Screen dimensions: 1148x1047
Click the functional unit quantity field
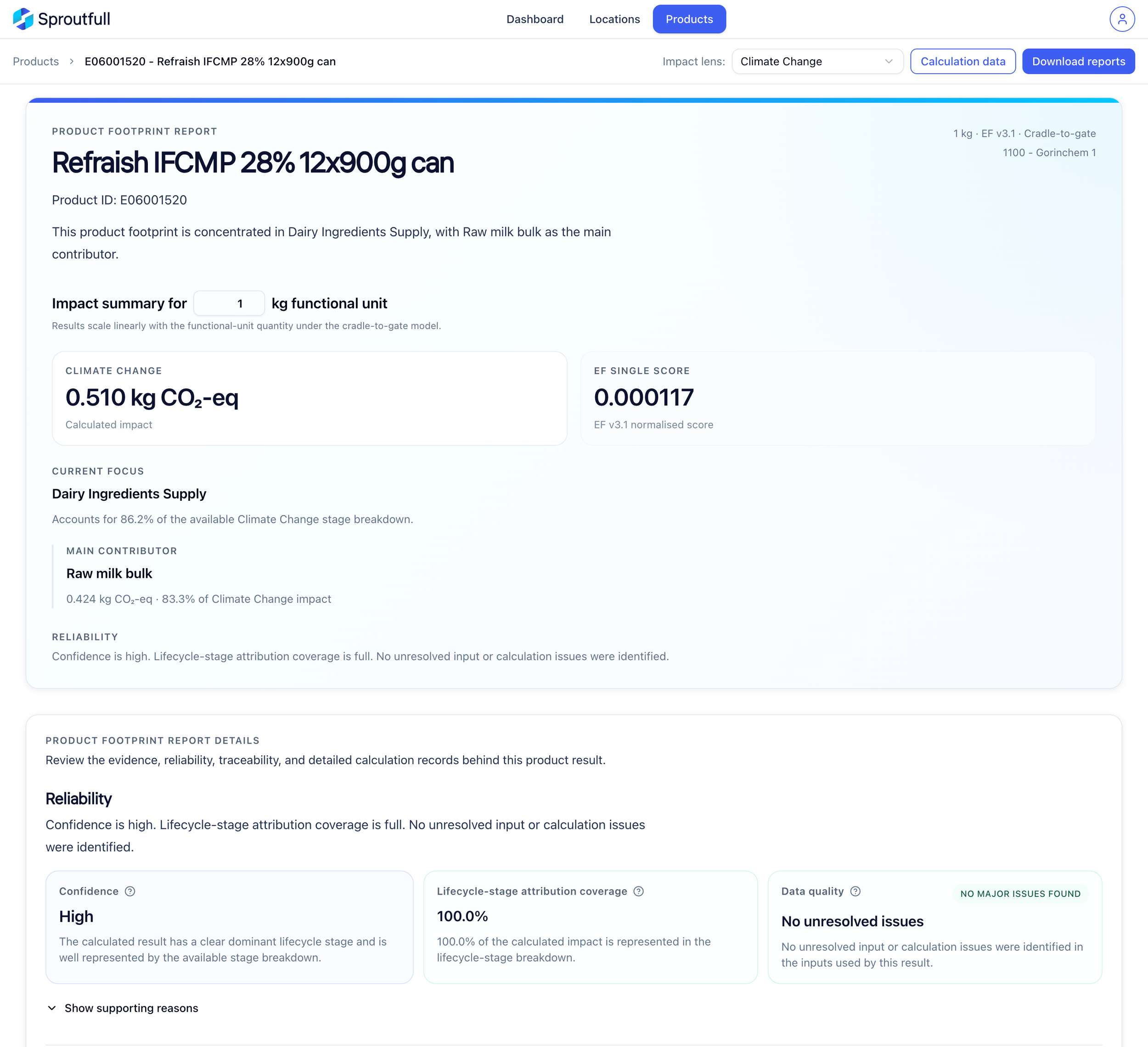[x=229, y=303]
